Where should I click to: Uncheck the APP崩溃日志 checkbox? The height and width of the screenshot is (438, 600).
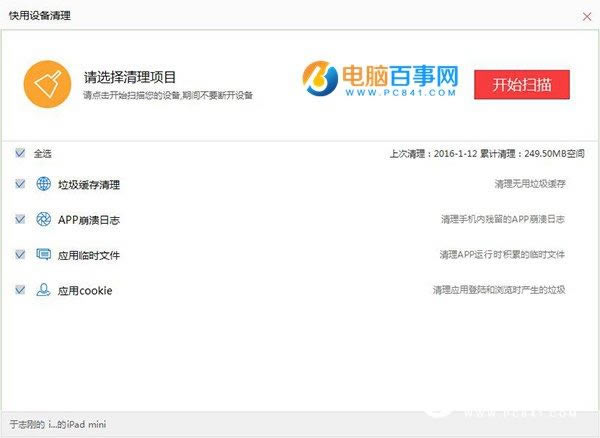(x=20, y=219)
